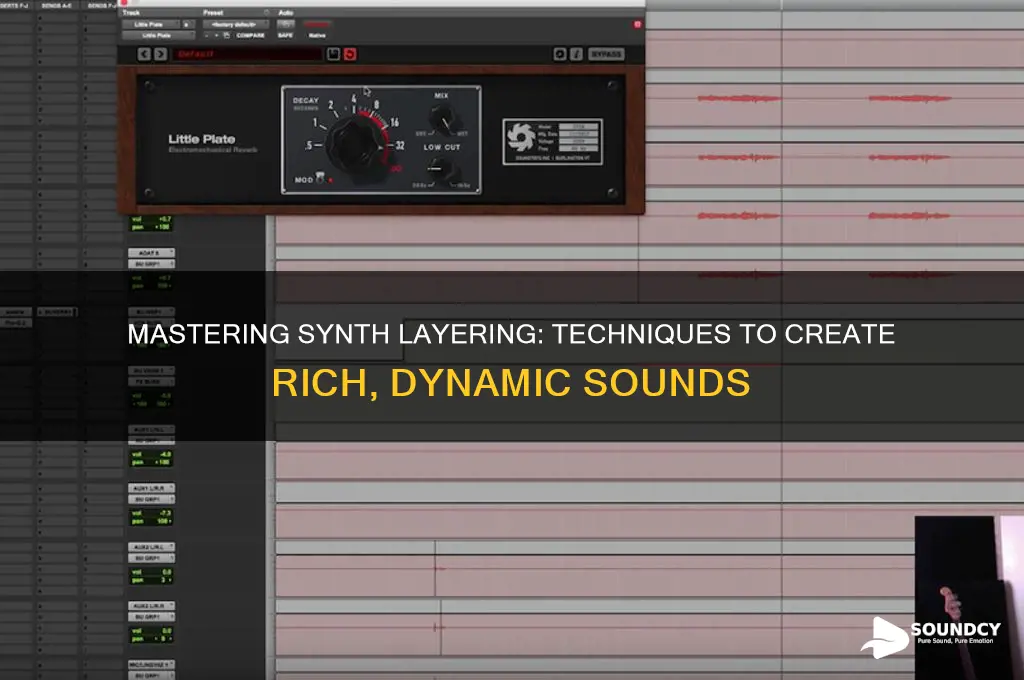Open the factory default preset dropdown
1024x680 pixels.
[235, 24]
